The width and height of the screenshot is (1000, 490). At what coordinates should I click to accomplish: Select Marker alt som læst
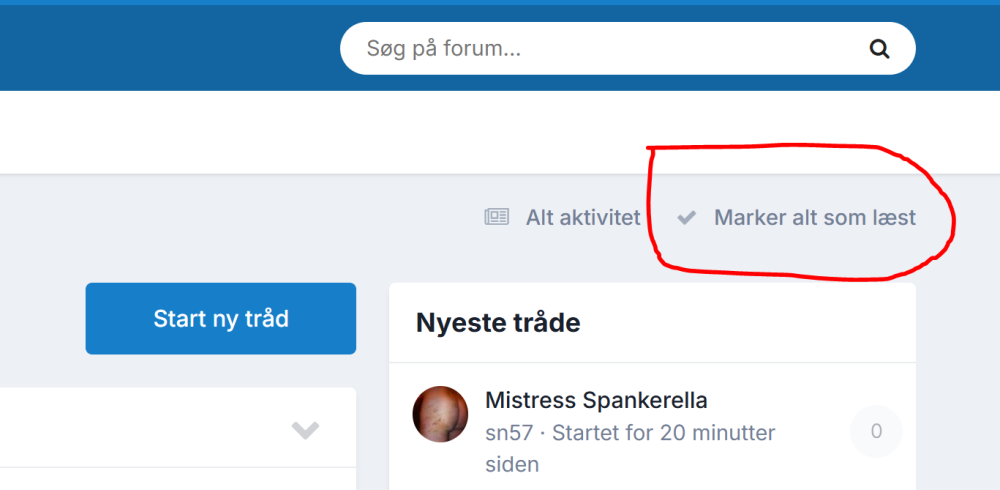(814, 218)
